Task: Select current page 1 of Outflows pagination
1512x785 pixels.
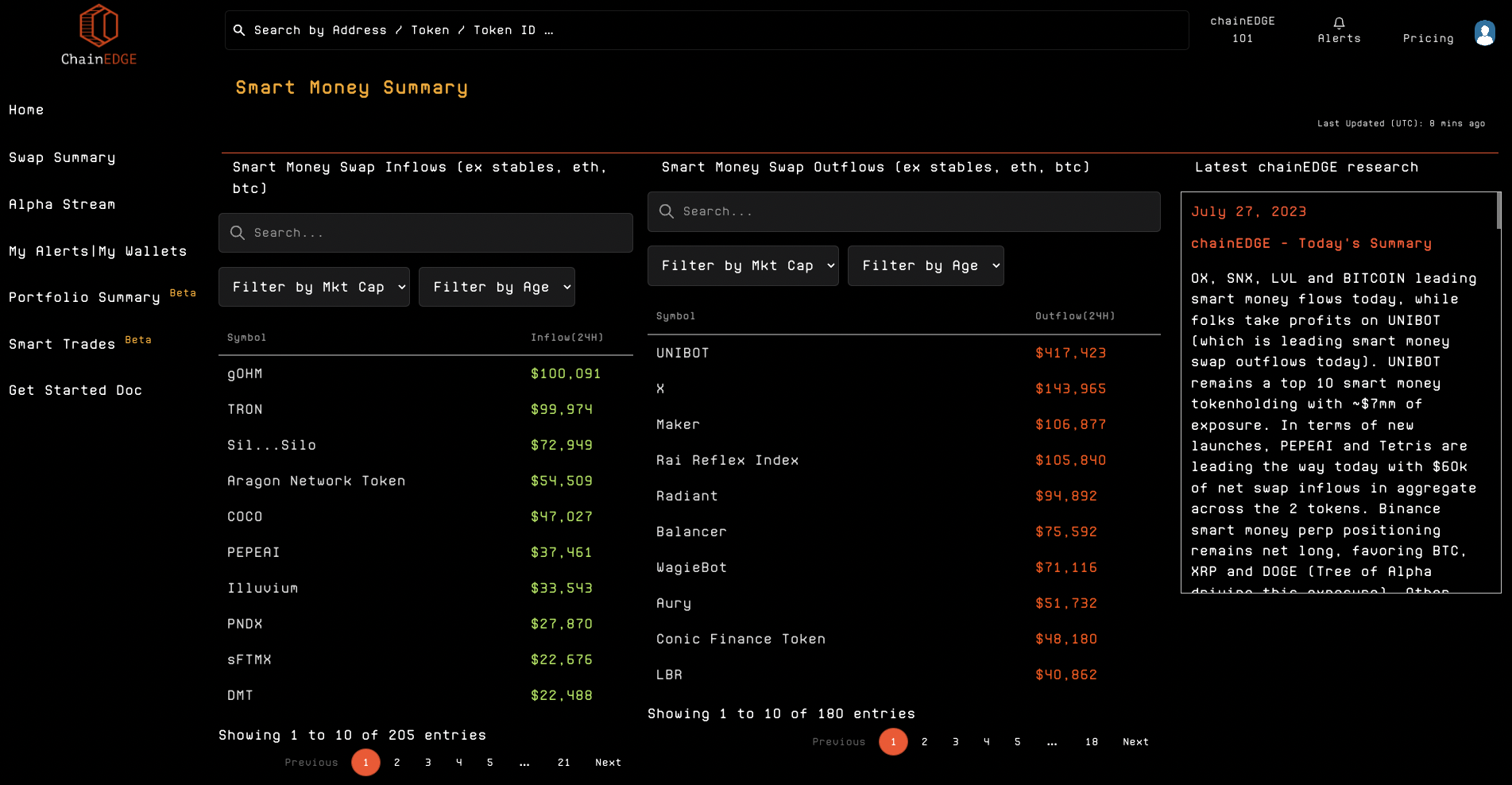Action: pyautogui.click(x=893, y=742)
